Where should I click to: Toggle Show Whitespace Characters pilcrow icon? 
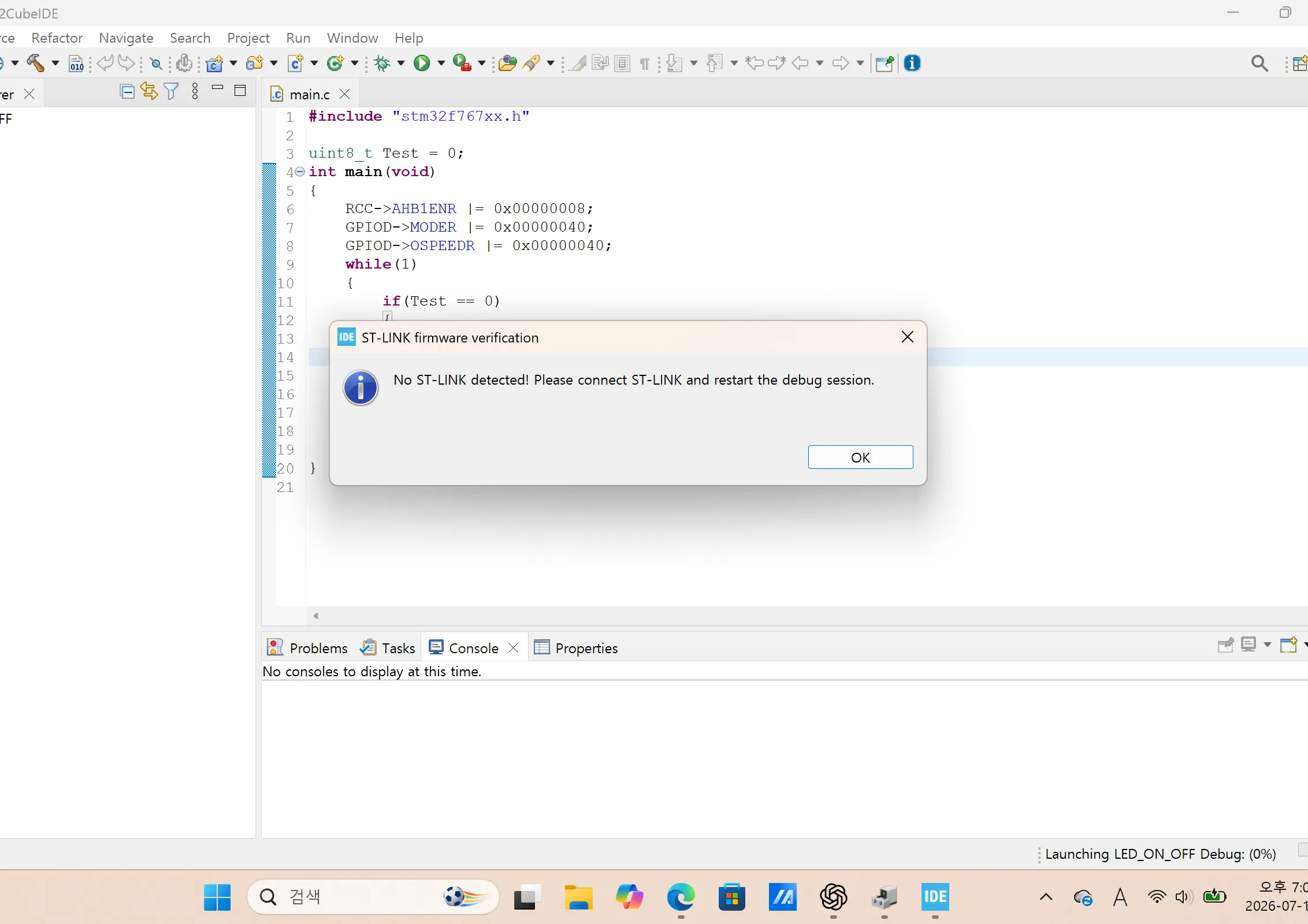pyautogui.click(x=645, y=64)
